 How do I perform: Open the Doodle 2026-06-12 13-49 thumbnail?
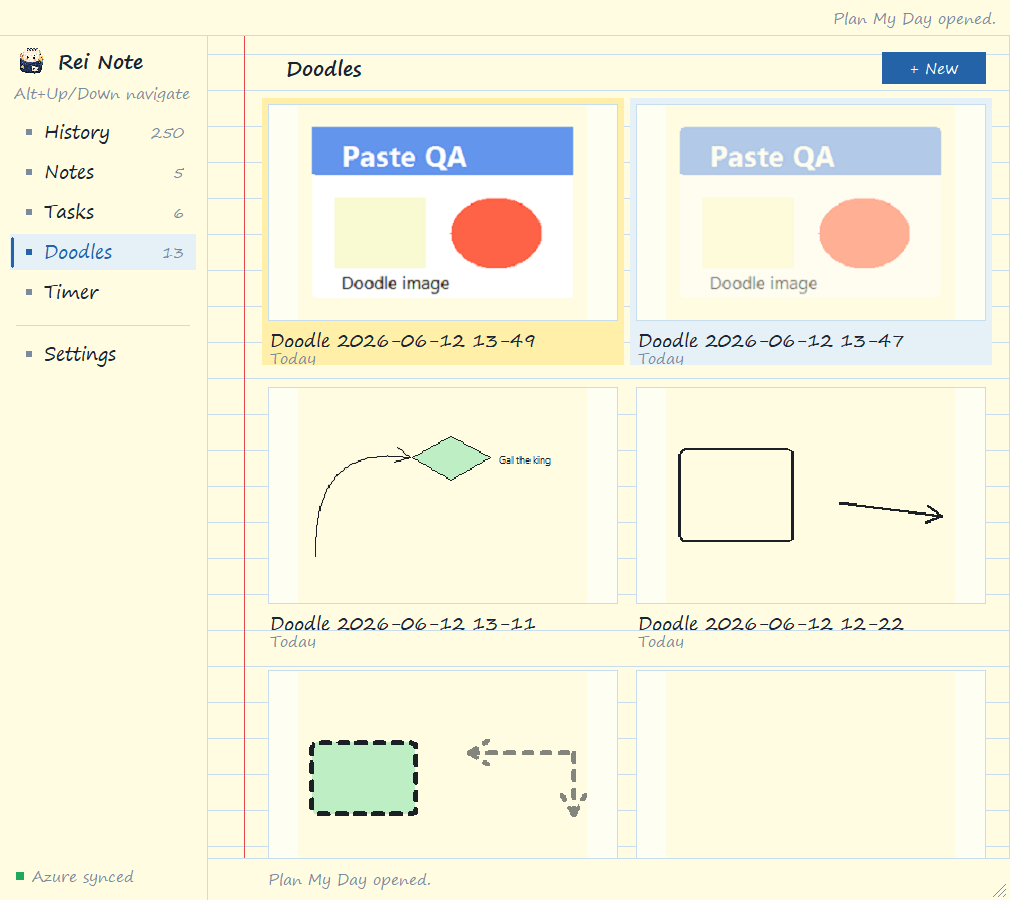coord(443,213)
